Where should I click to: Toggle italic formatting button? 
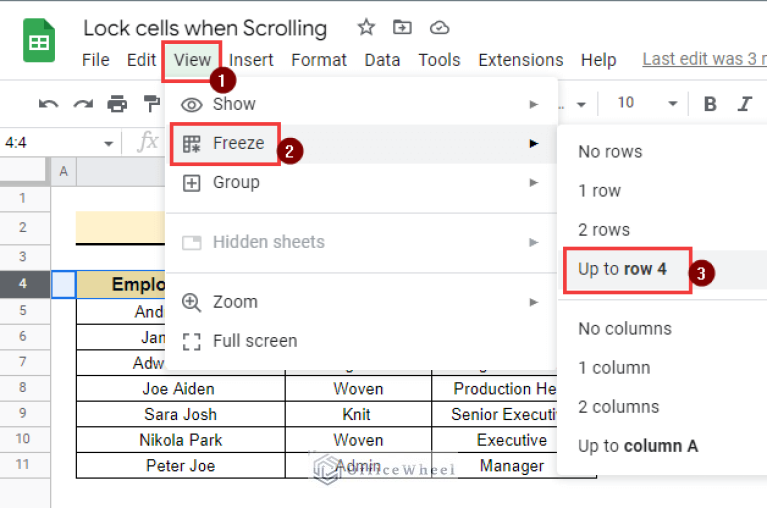744,104
